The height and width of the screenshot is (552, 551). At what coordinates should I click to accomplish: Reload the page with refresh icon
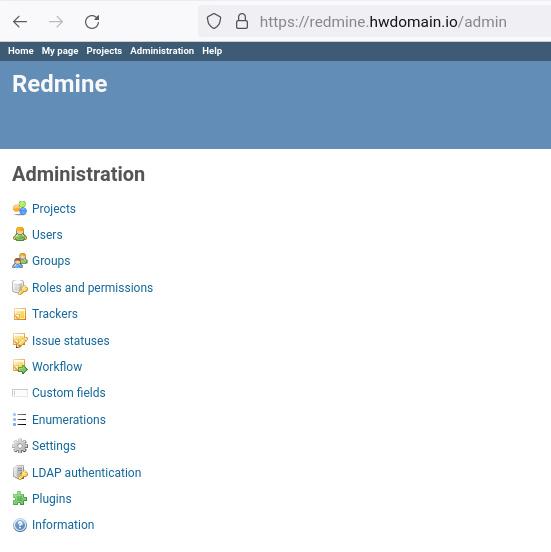92,22
